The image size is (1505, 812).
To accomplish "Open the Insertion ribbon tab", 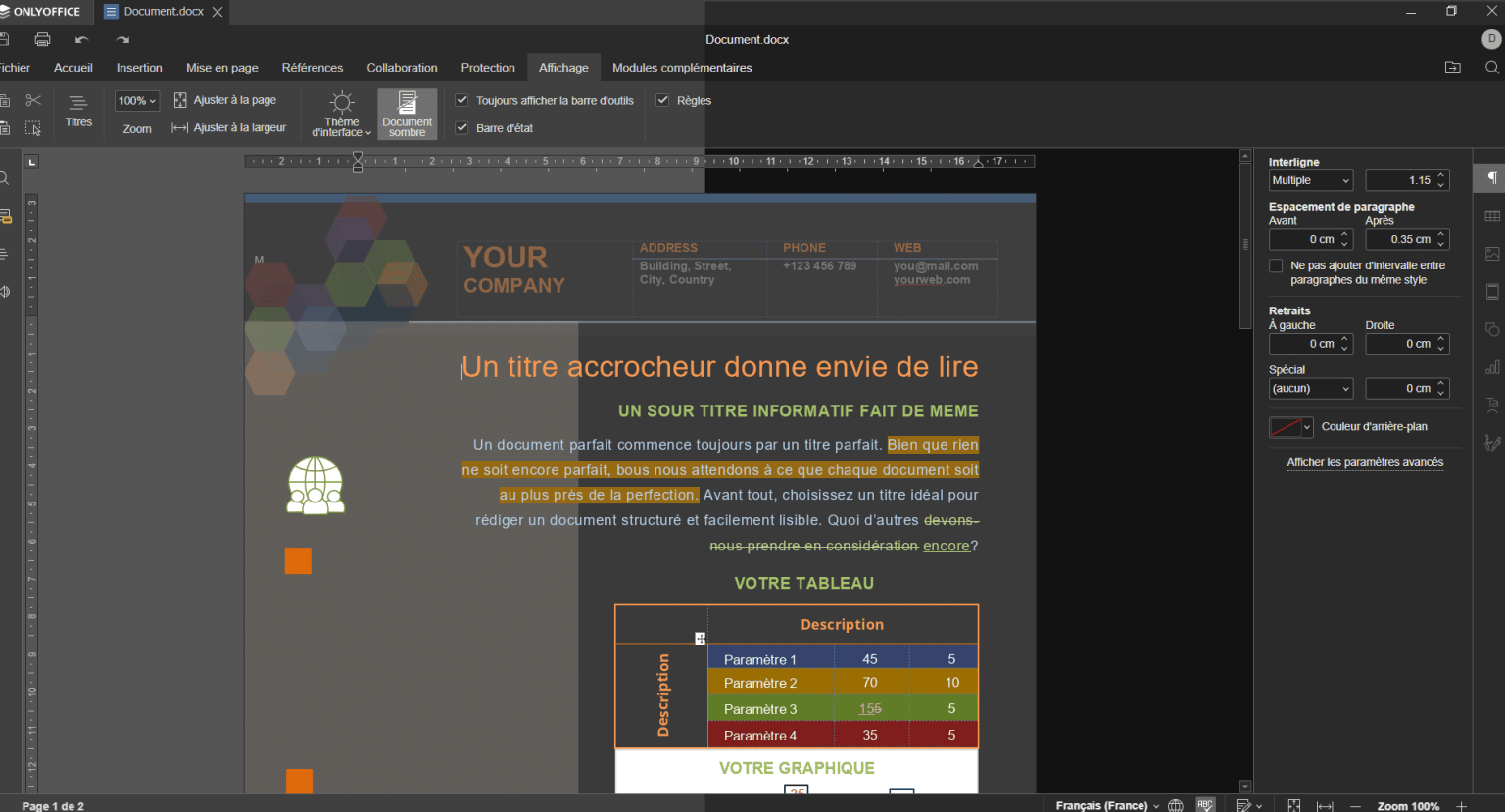I will pyautogui.click(x=139, y=68).
